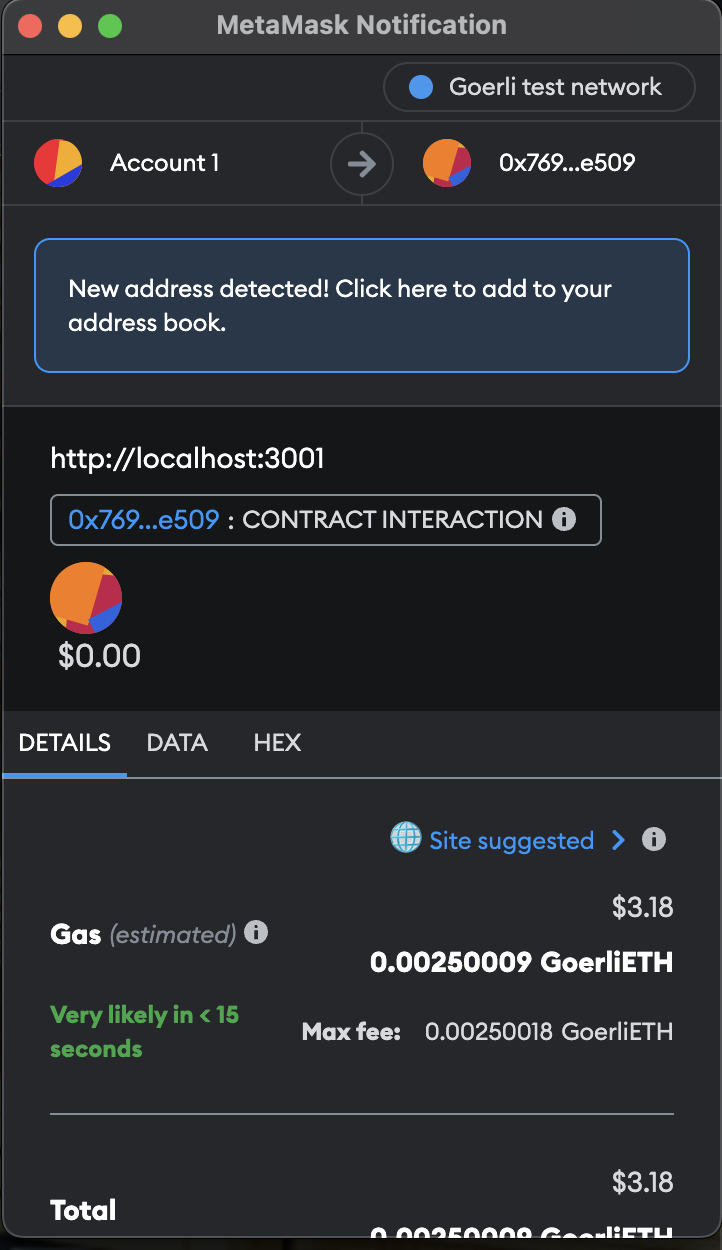The height and width of the screenshot is (1250, 722).
Task: Click the info icon next to Site suggested
Action: (654, 839)
